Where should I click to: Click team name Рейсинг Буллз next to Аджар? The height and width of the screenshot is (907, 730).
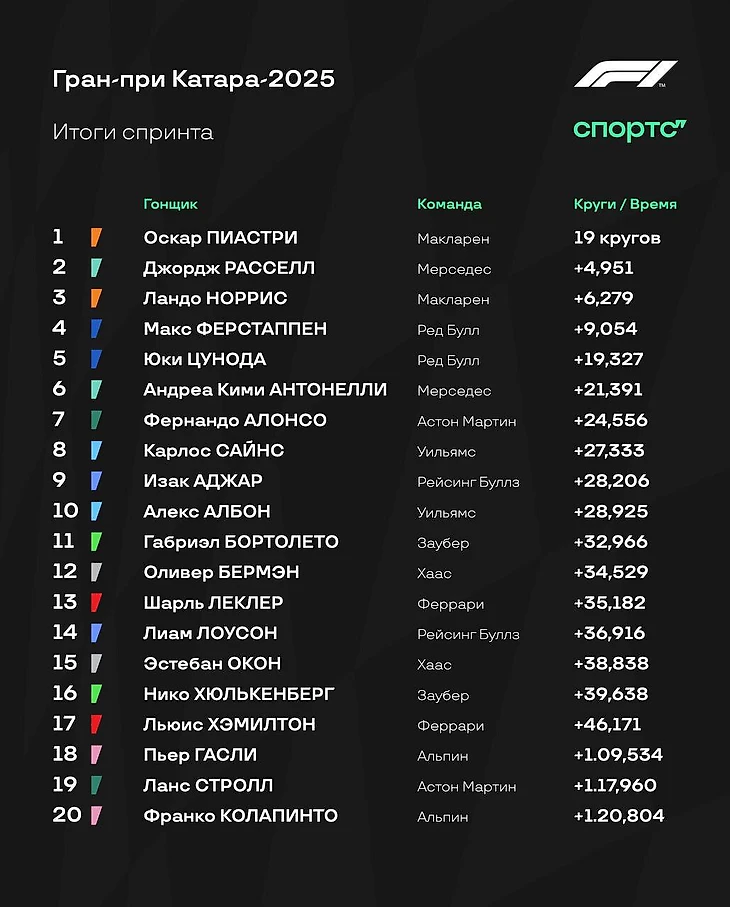coord(468,482)
